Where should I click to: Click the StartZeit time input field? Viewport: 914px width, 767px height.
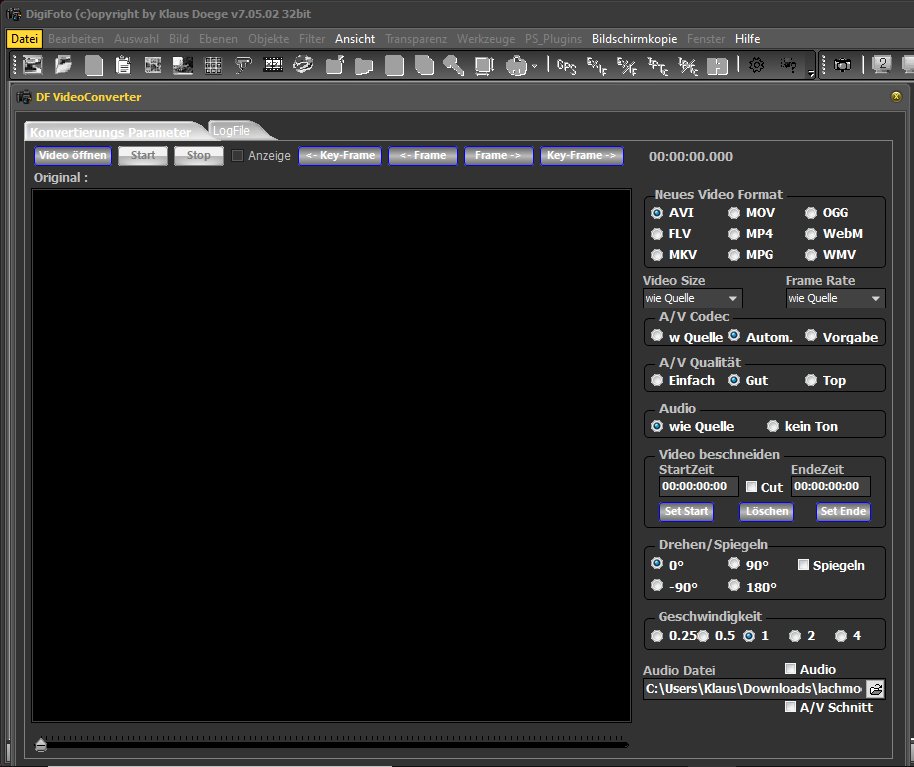(x=698, y=487)
